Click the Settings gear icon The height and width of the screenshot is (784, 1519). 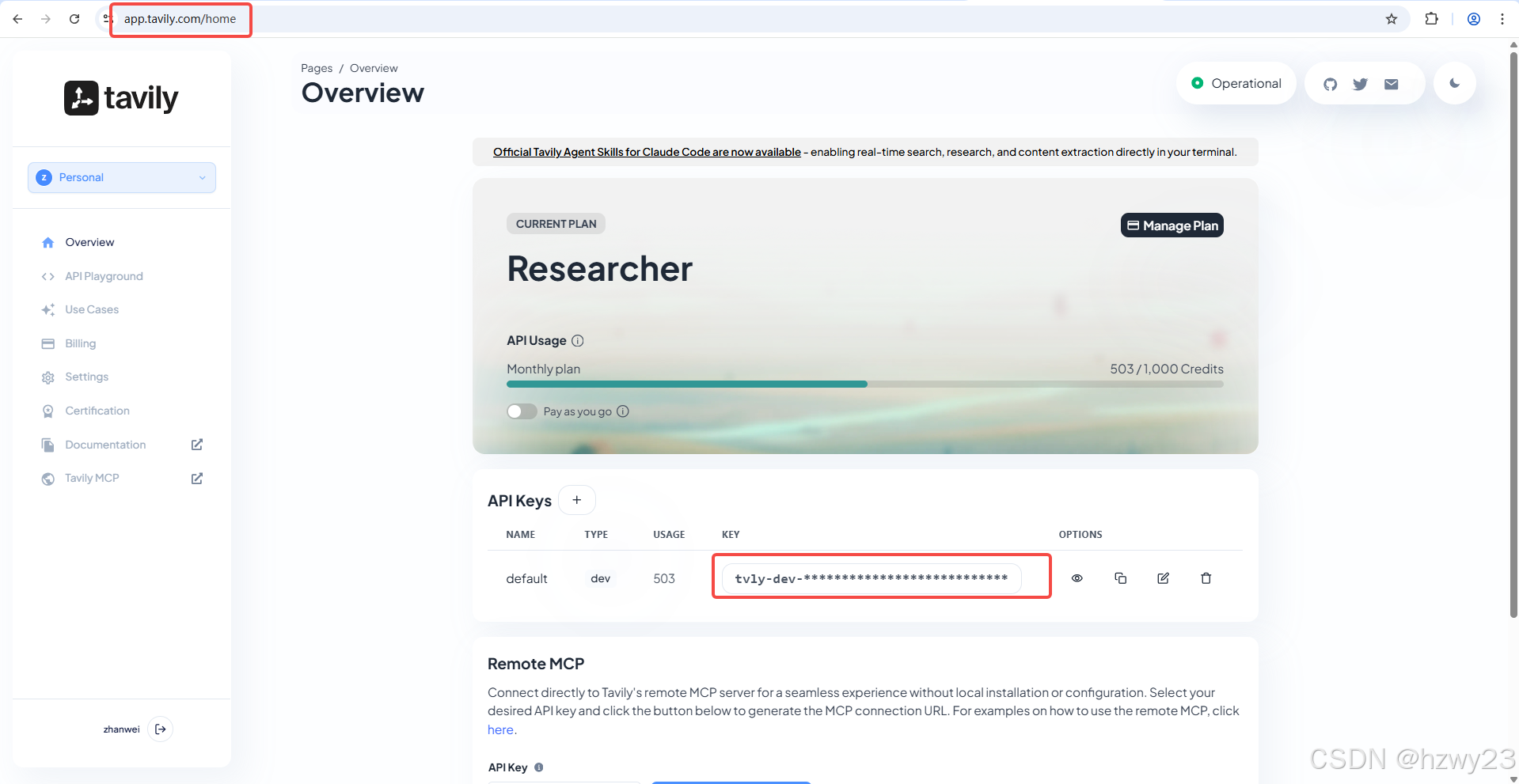pos(48,377)
